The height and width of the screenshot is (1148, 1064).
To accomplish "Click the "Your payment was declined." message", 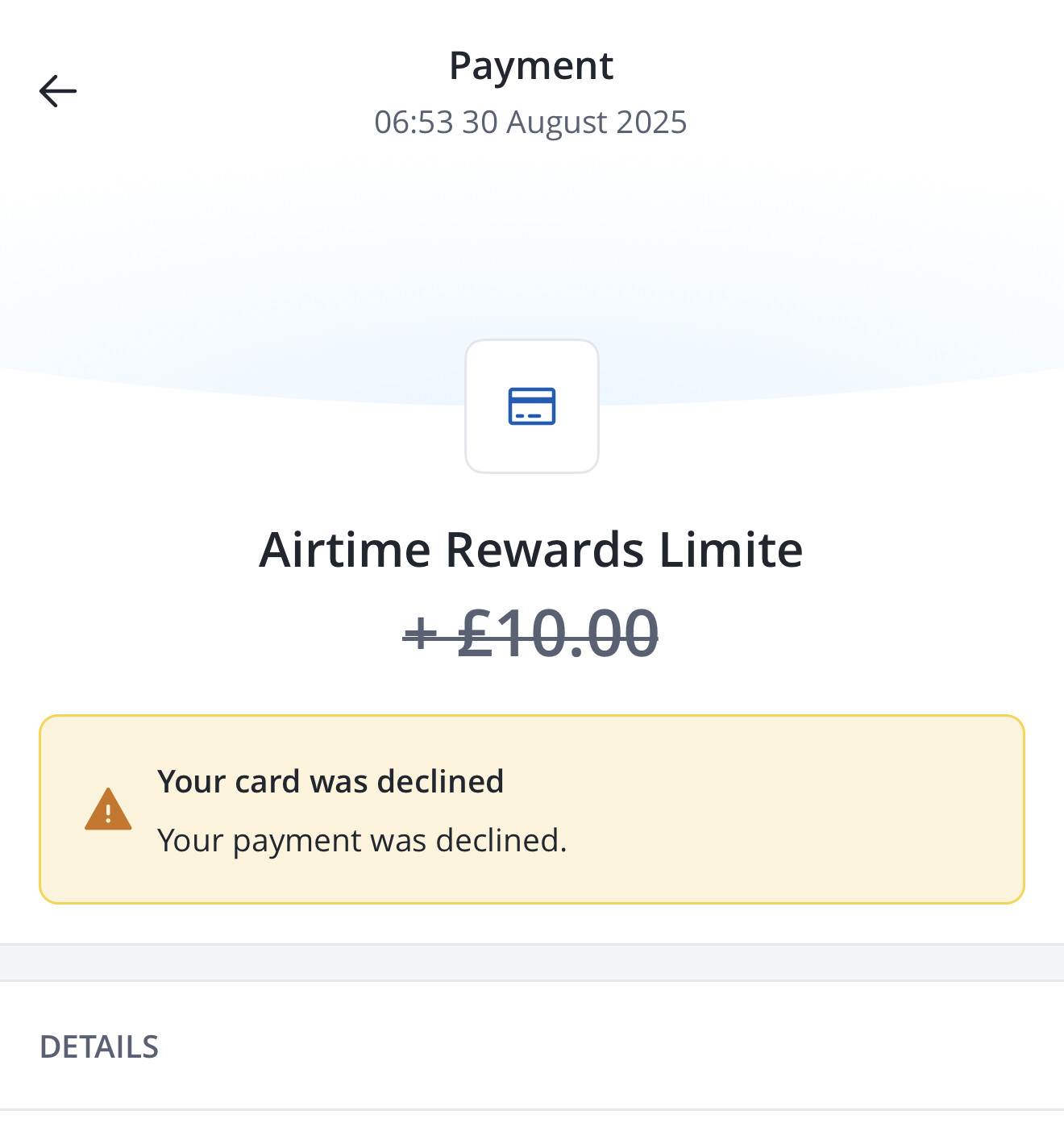I will [362, 840].
